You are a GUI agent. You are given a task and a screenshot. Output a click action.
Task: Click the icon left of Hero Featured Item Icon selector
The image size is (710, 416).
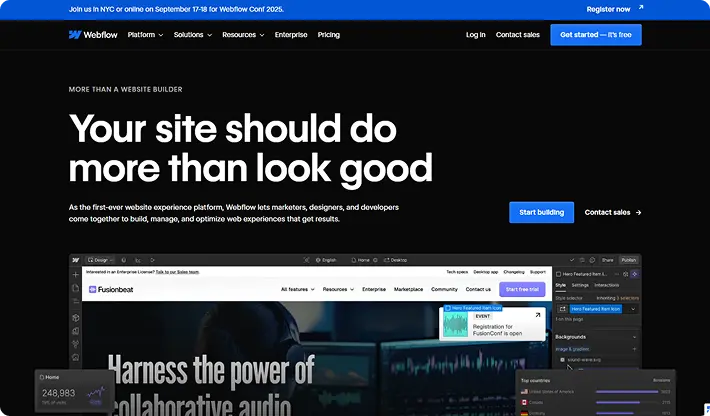562,309
